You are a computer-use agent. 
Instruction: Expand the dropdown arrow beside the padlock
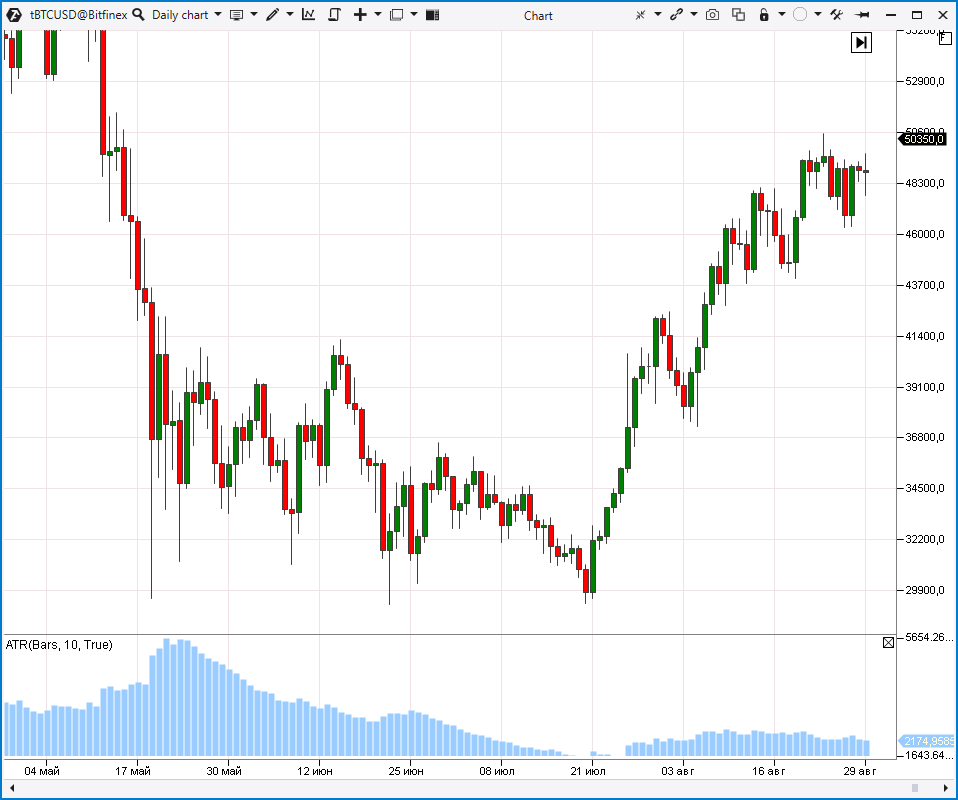[781, 15]
